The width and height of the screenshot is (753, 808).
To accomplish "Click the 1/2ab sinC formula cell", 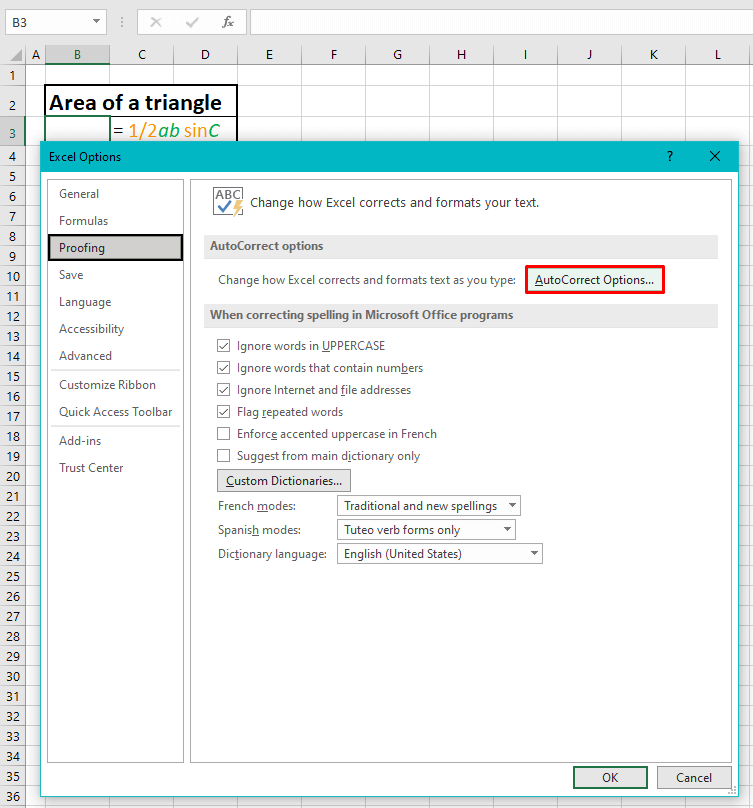I will (174, 130).
